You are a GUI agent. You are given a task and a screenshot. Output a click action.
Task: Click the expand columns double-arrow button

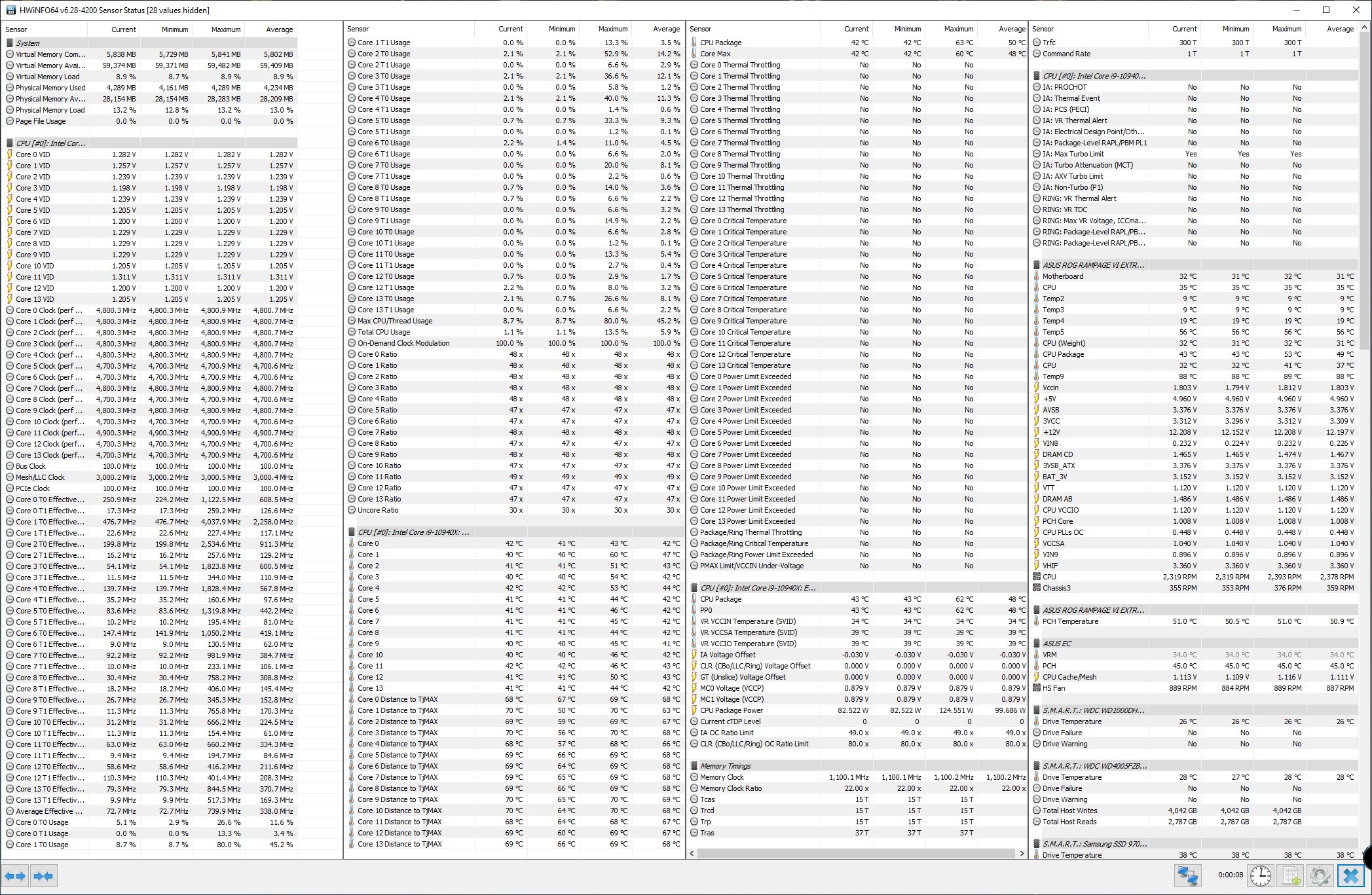click(15, 876)
